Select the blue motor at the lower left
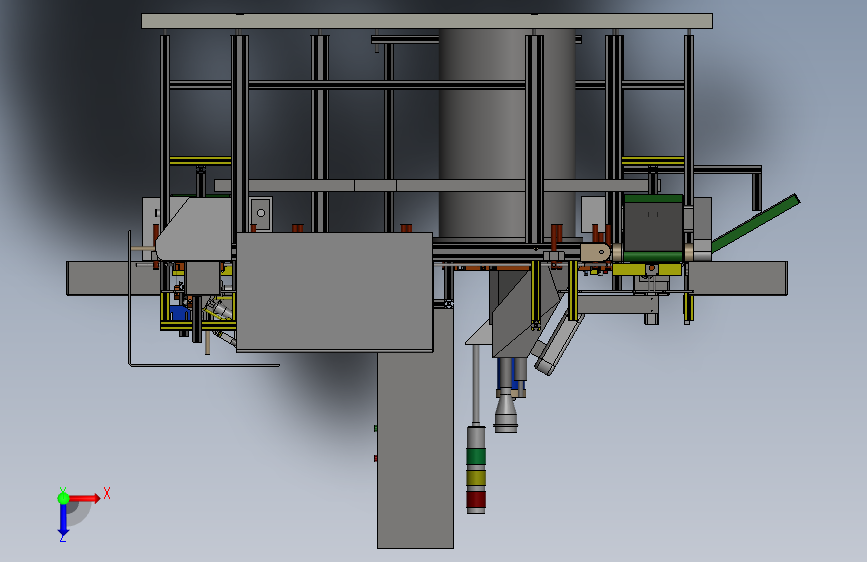867x562 pixels. point(179,313)
